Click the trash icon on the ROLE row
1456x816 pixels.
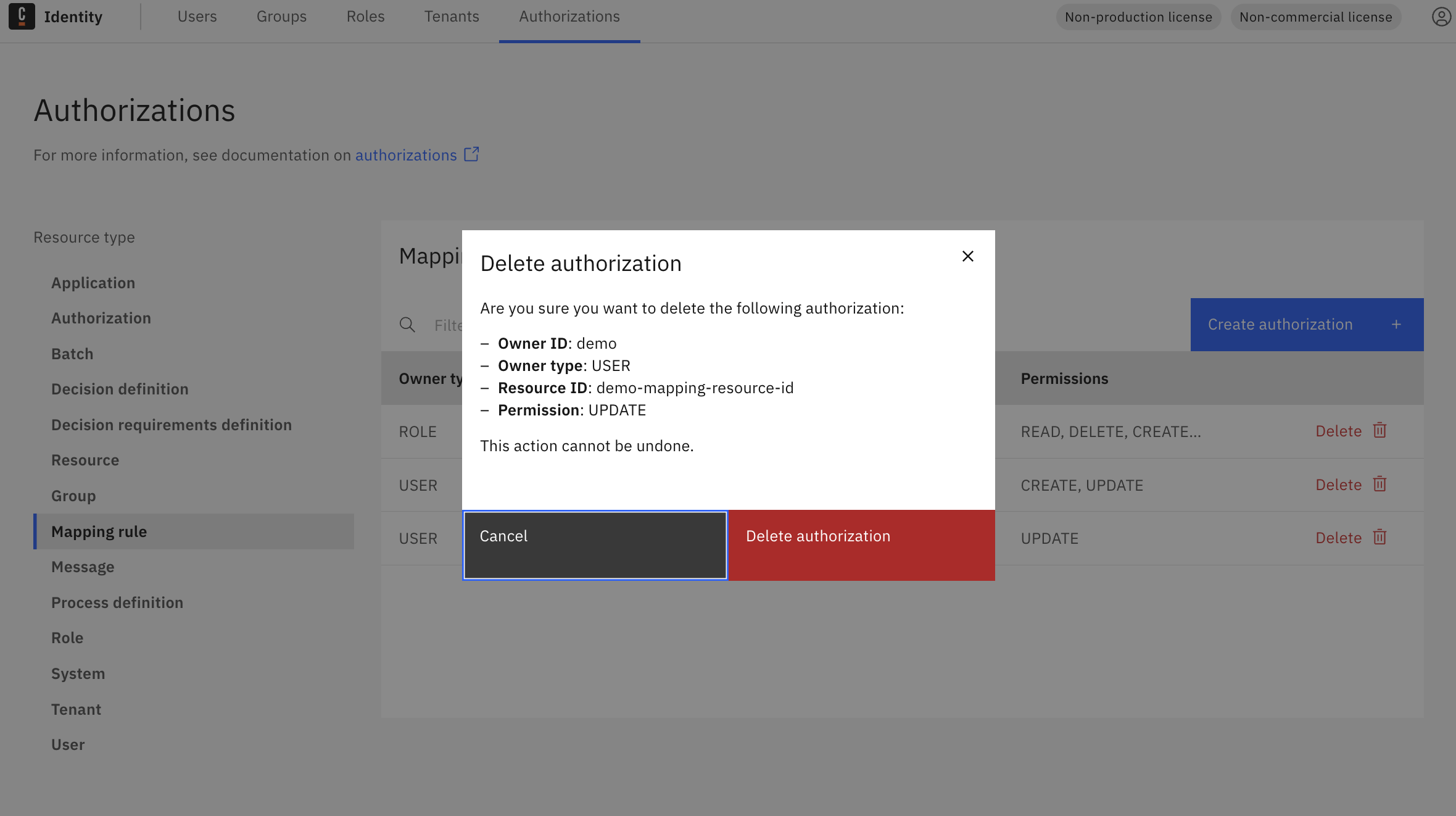pyautogui.click(x=1380, y=431)
